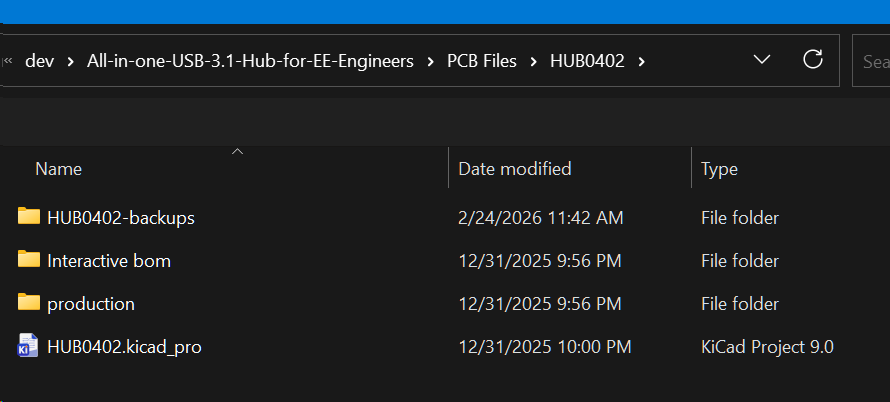The width and height of the screenshot is (890, 402).
Task: Click the KiCad project file icon
Action: tap(28, 347)
